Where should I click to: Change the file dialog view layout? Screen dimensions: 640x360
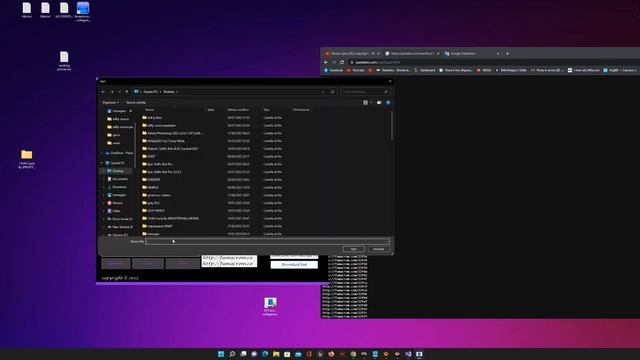365,102
